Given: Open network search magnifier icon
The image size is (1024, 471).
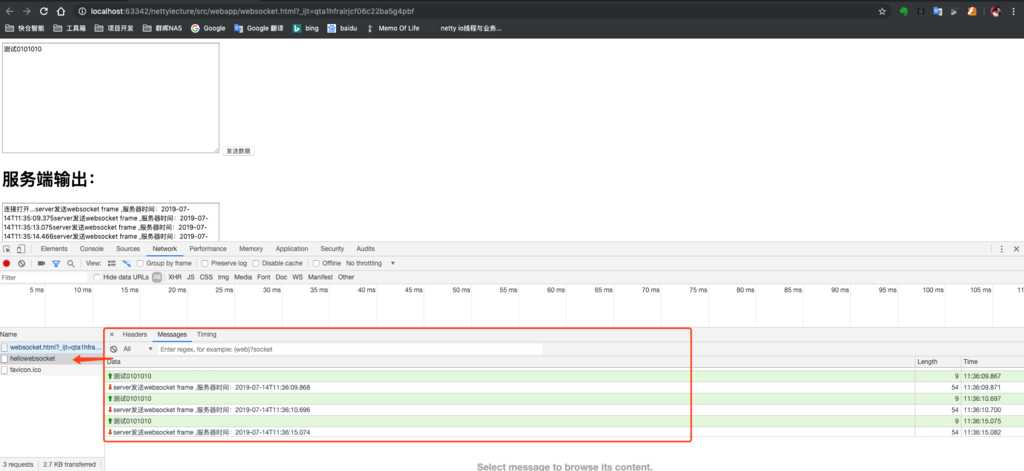Looking at the screenshot, I should point(71,263).
